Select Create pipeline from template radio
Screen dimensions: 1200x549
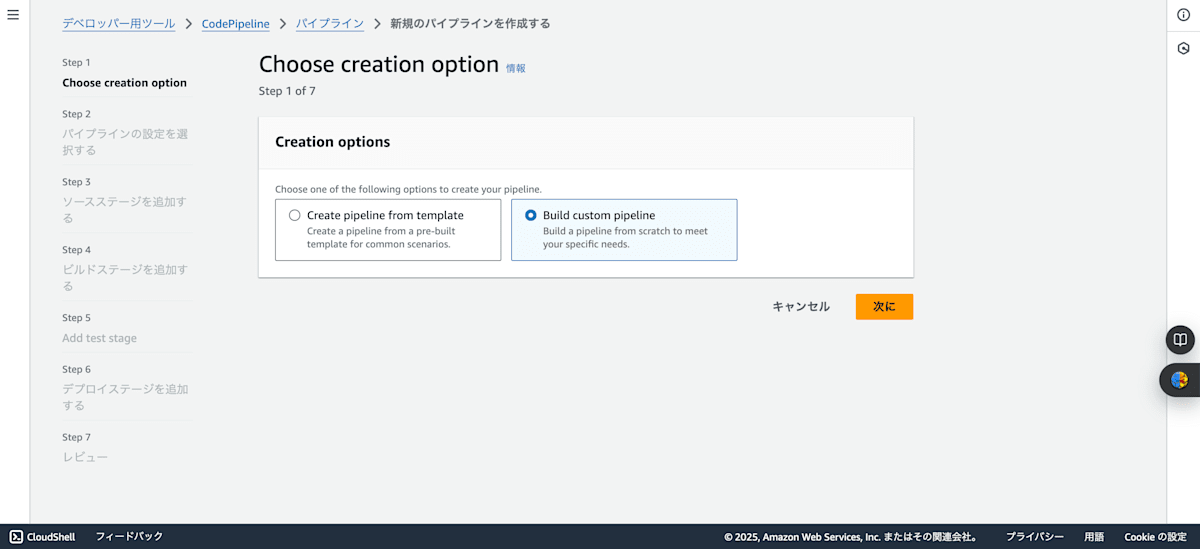coord(294,215)
